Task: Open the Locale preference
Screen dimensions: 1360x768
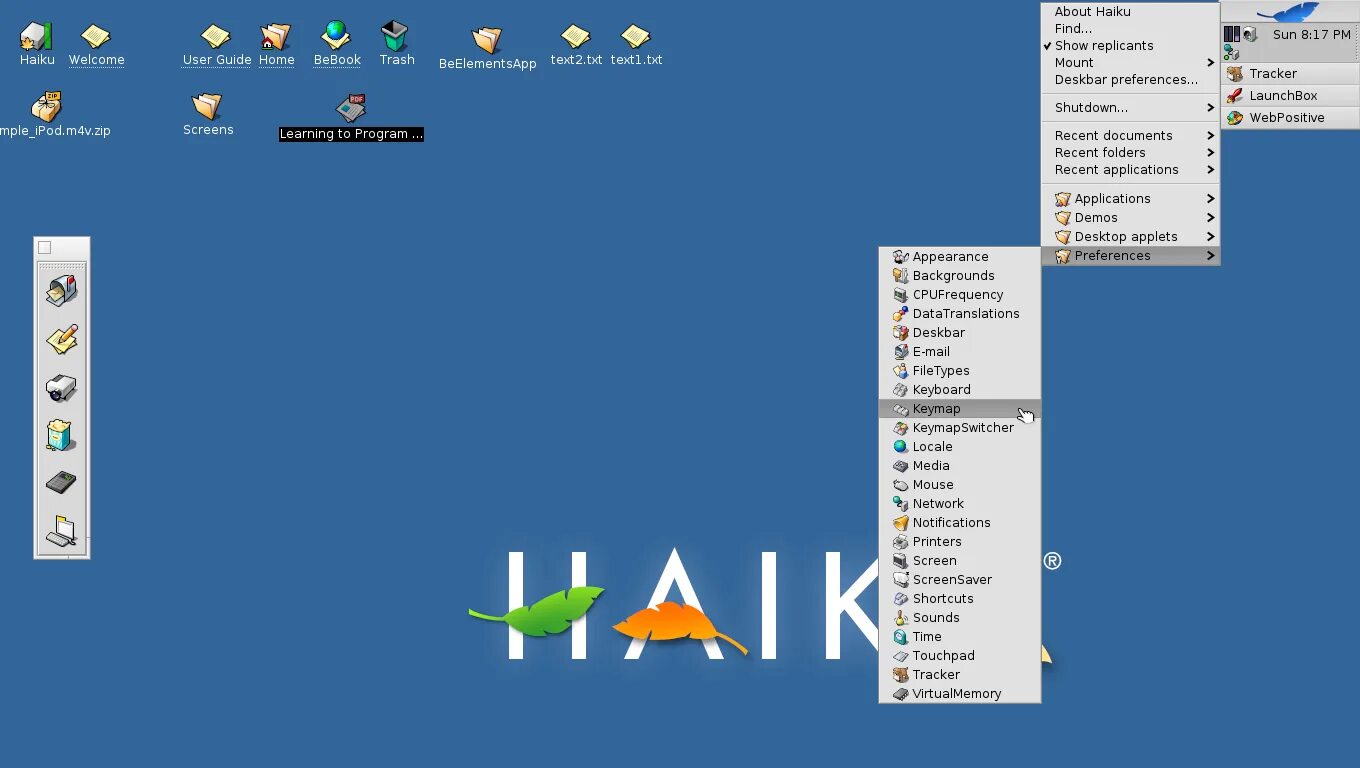Action: tap(960, 447)
